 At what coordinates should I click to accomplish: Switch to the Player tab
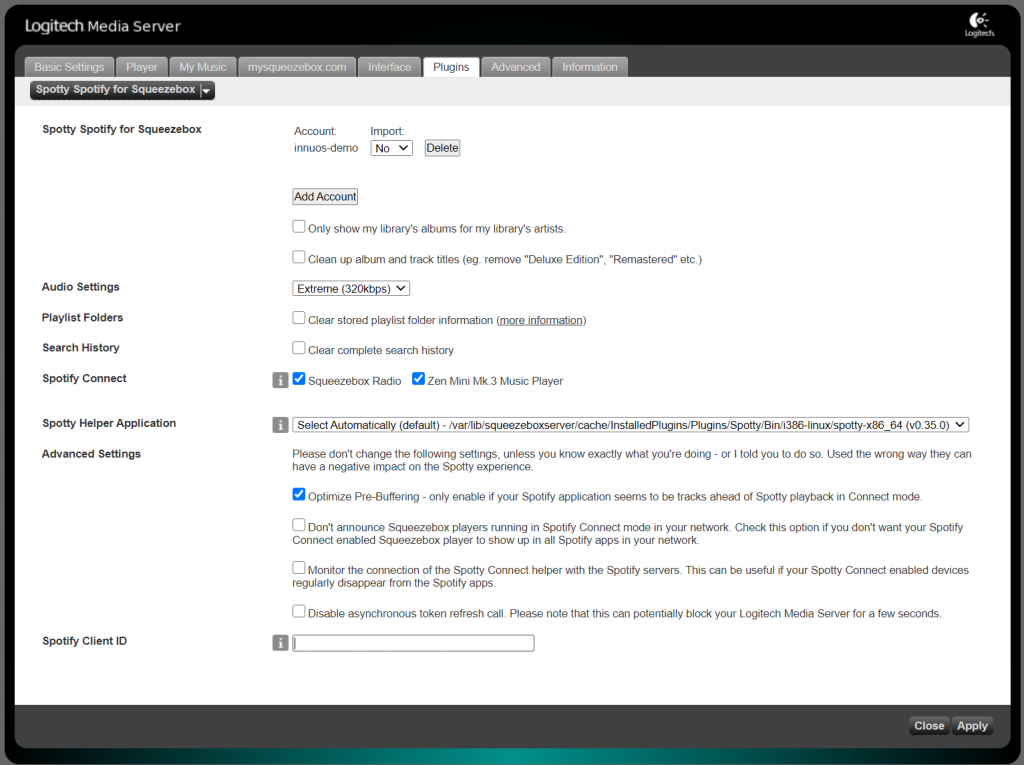coord(142,67)
